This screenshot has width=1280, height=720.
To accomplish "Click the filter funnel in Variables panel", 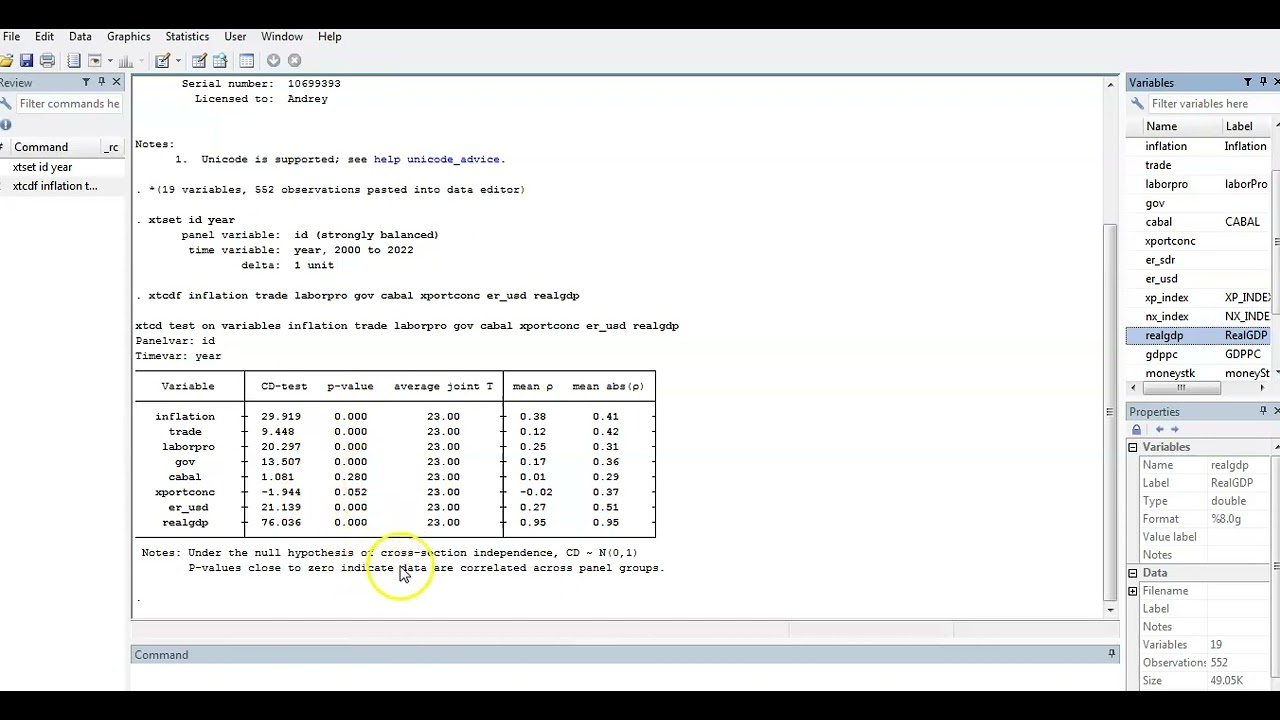I will (x=1248, y=82).
